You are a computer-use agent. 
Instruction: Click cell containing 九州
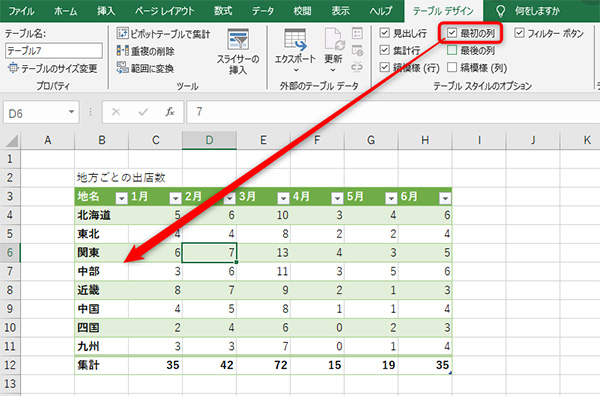click(102, 346)
